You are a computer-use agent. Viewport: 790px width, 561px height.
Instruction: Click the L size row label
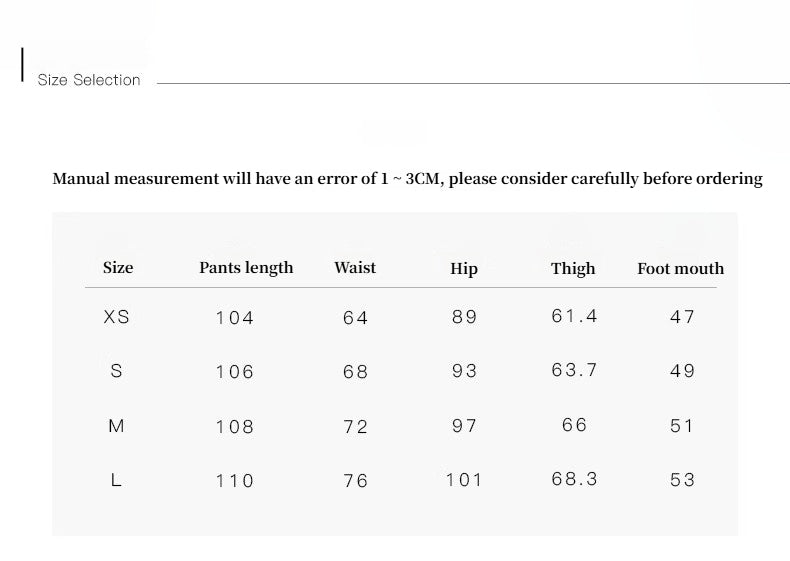[x=116, y=480]
